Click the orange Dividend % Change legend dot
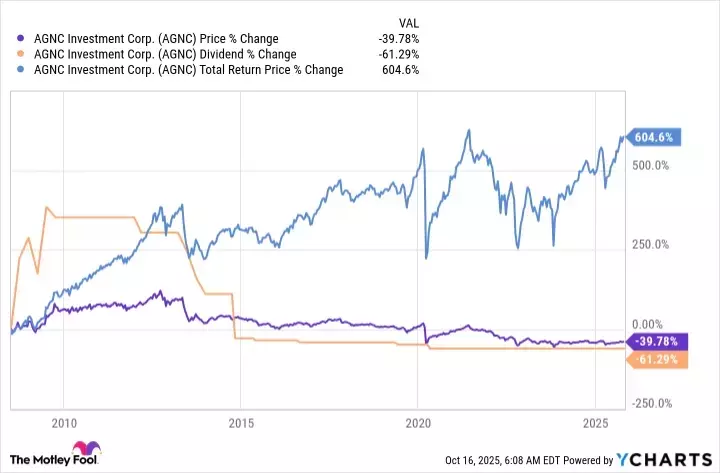 coord(22,54)
